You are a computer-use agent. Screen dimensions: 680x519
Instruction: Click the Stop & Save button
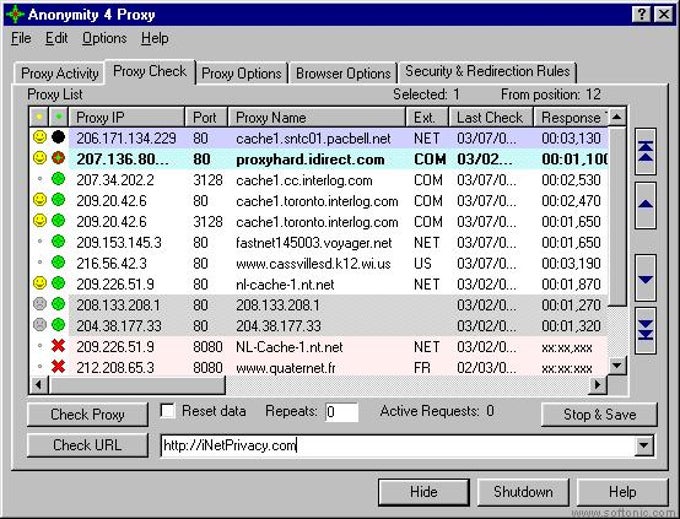click(x=599, y=415)
